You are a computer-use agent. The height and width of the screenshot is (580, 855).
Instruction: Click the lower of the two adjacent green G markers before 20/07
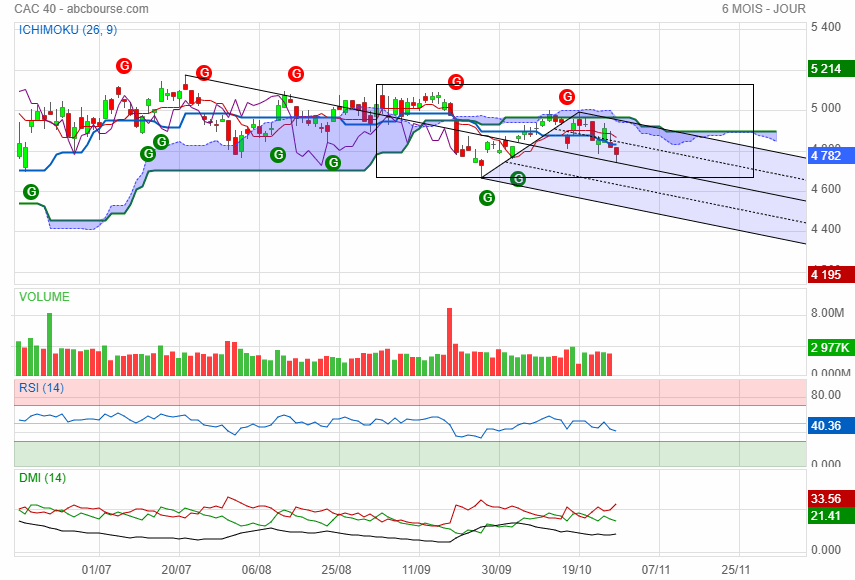click(148, 154)
